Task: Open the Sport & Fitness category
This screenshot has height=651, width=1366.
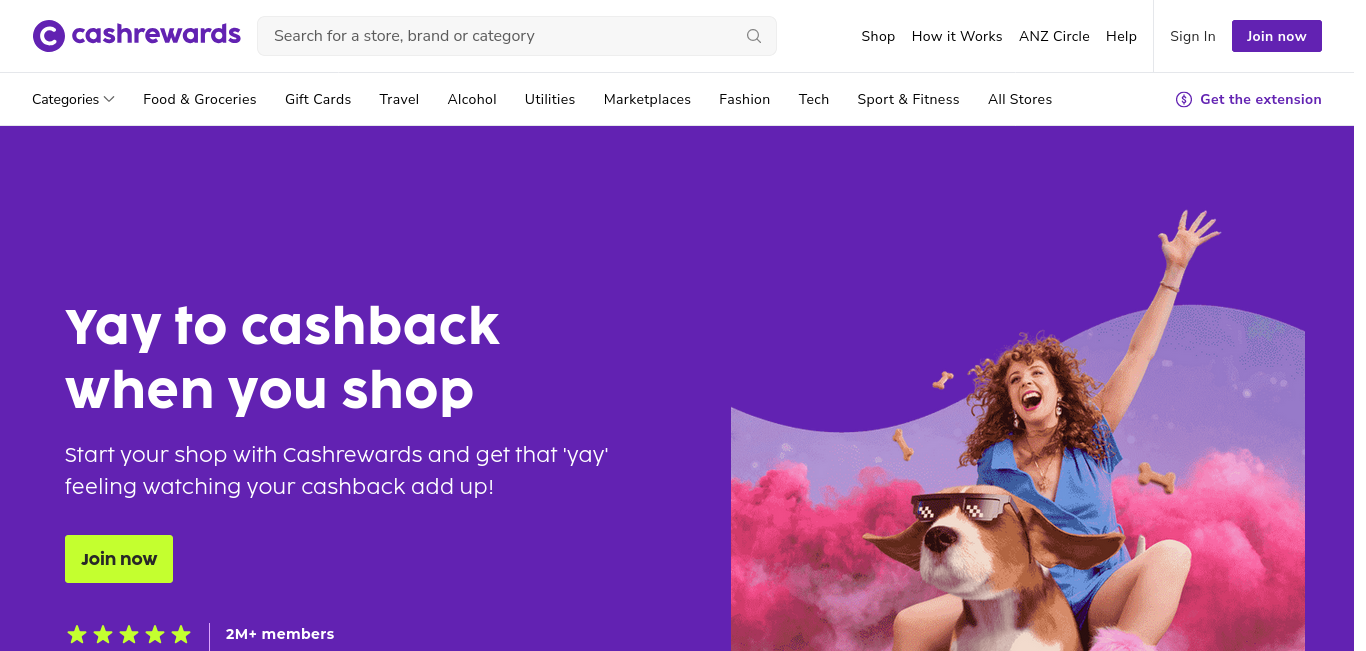Action: 908,99
